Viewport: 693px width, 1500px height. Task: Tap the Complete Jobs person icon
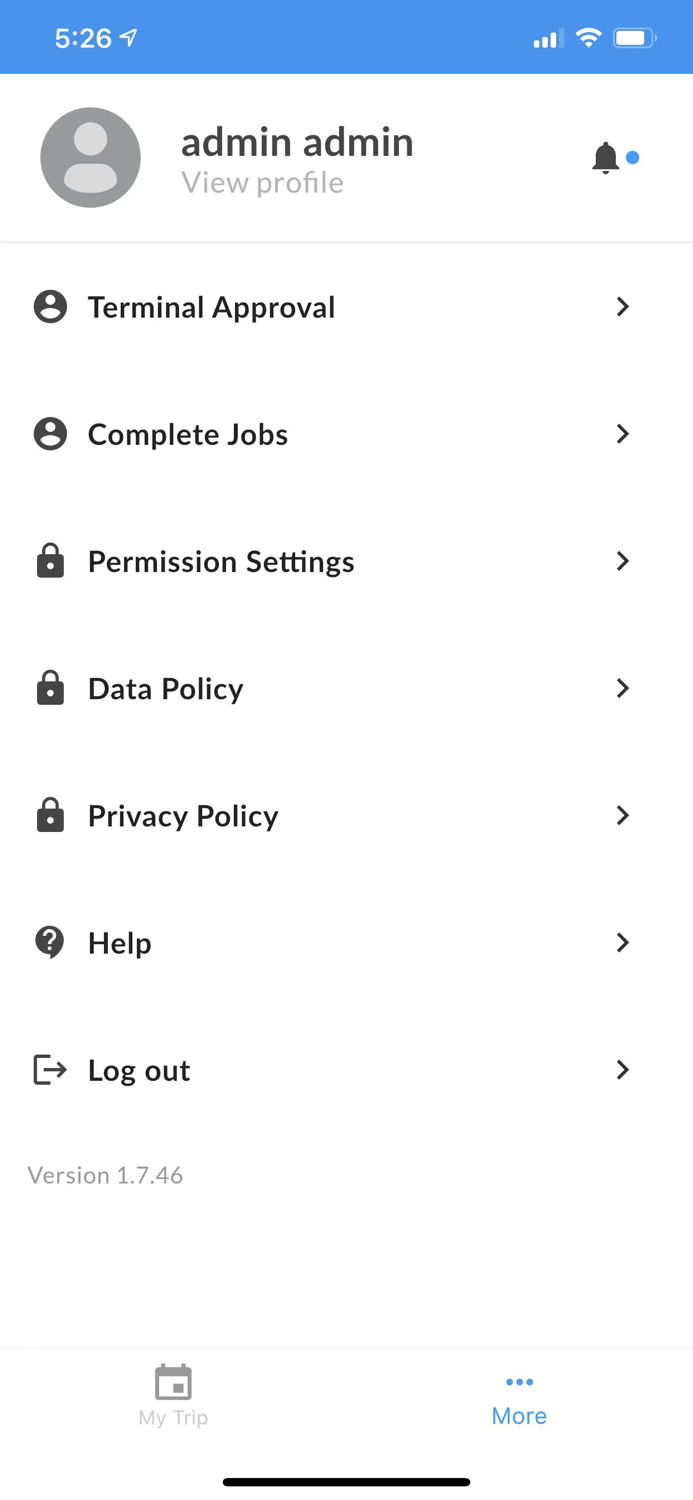[x=49, y=434]
